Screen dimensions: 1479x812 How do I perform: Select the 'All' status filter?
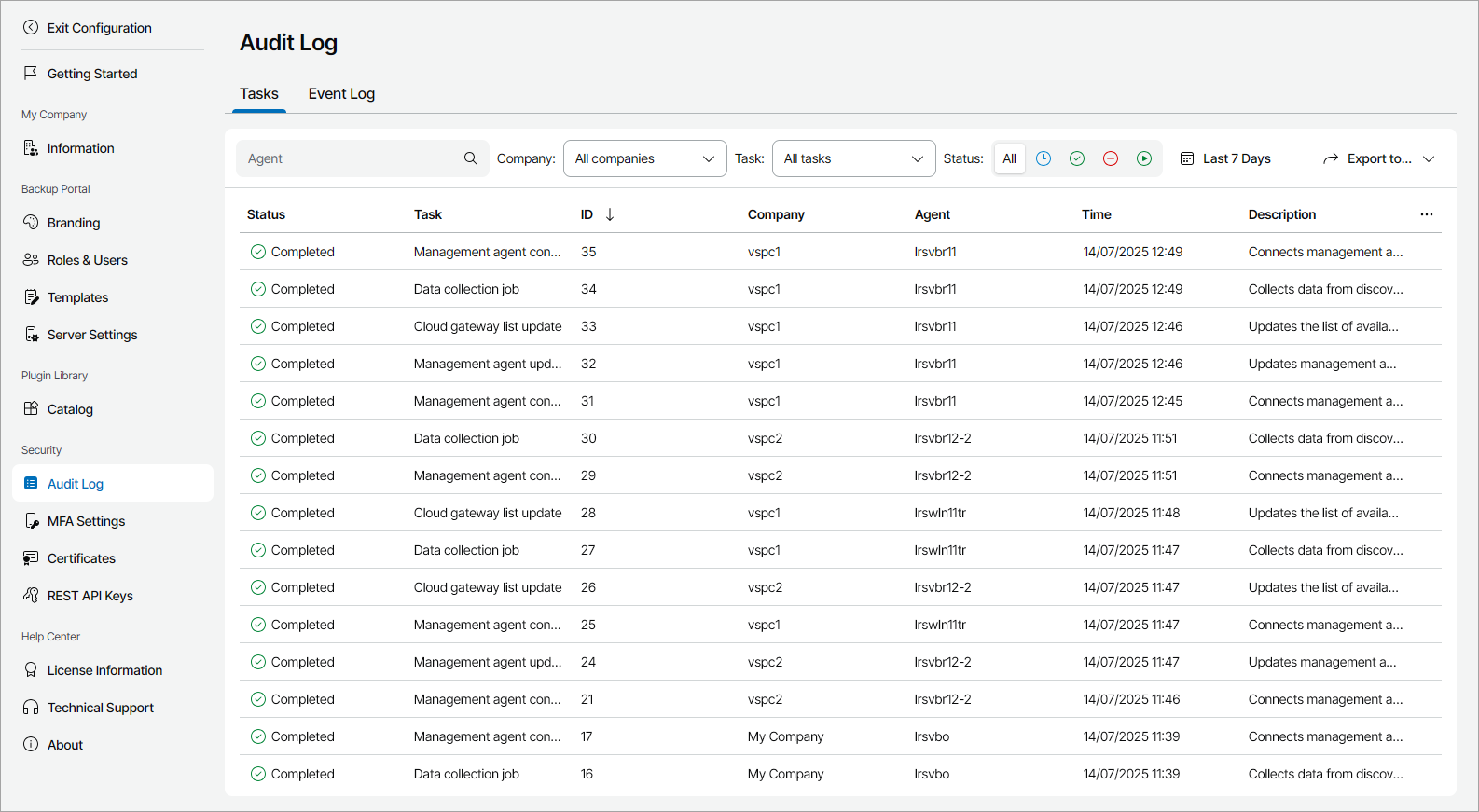click(1009, 158)
